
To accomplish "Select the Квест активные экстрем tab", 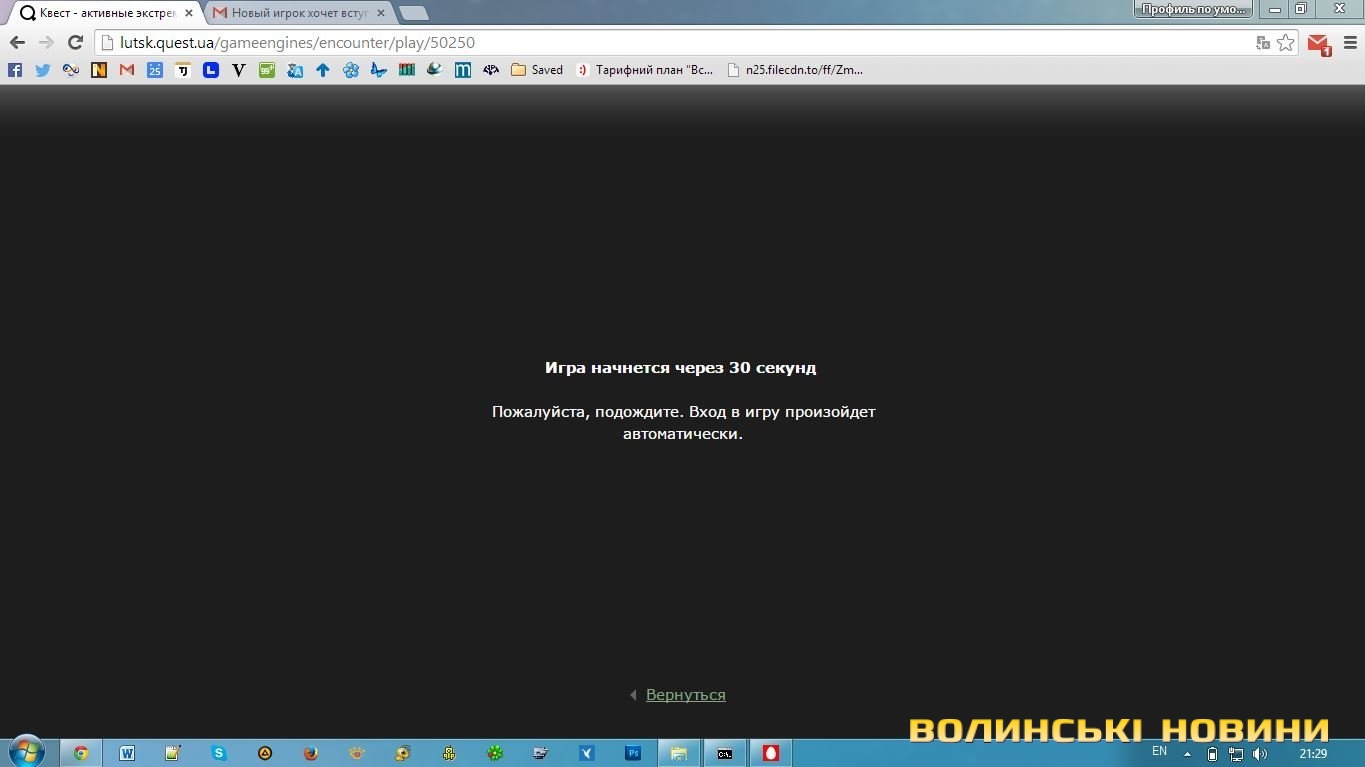I will coord(100,13).
